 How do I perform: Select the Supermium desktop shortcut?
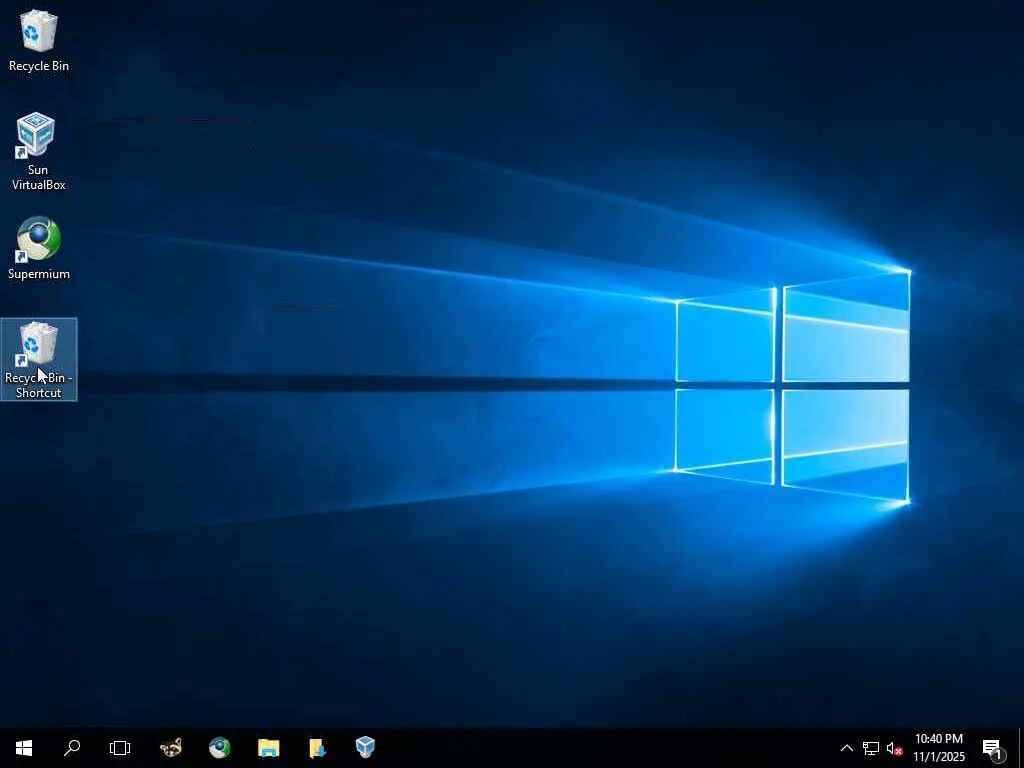point(39,249)
